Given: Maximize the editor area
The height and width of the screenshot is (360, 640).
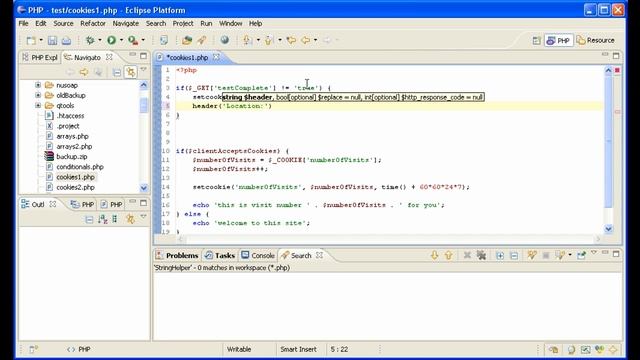Looking at the screenshot, I should pyautogui.click(x=616, y=56).
